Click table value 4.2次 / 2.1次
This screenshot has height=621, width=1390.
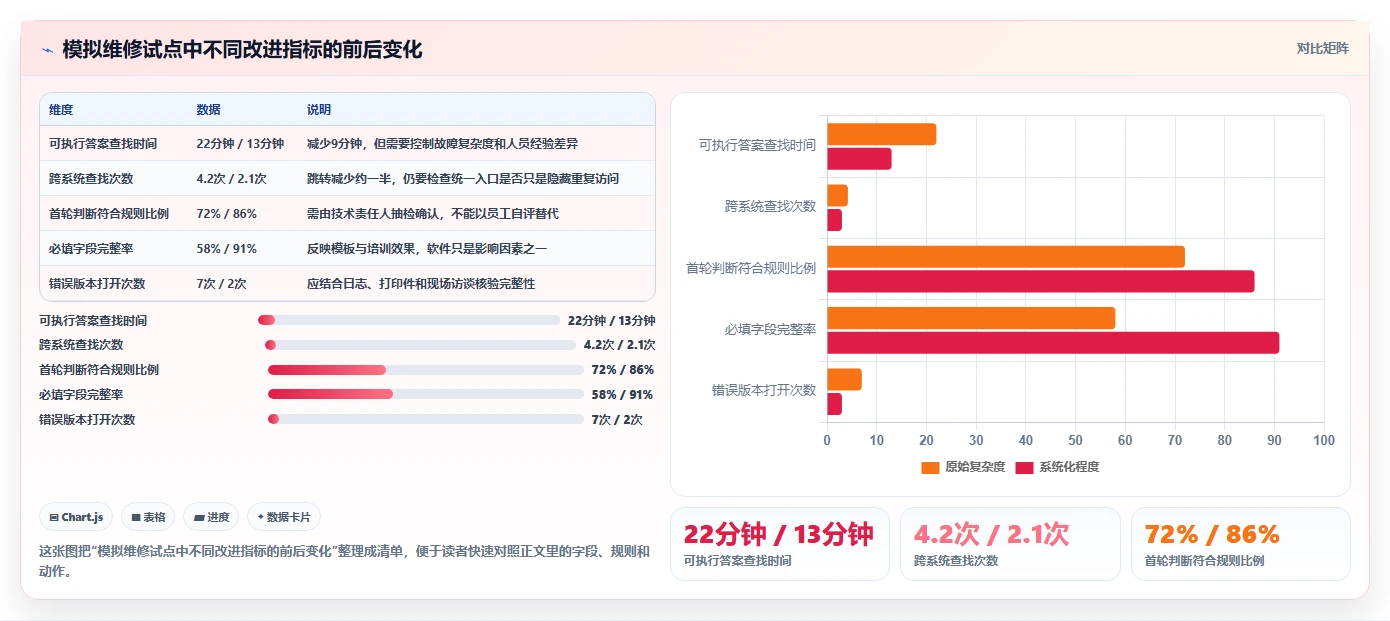coord(232,179)
